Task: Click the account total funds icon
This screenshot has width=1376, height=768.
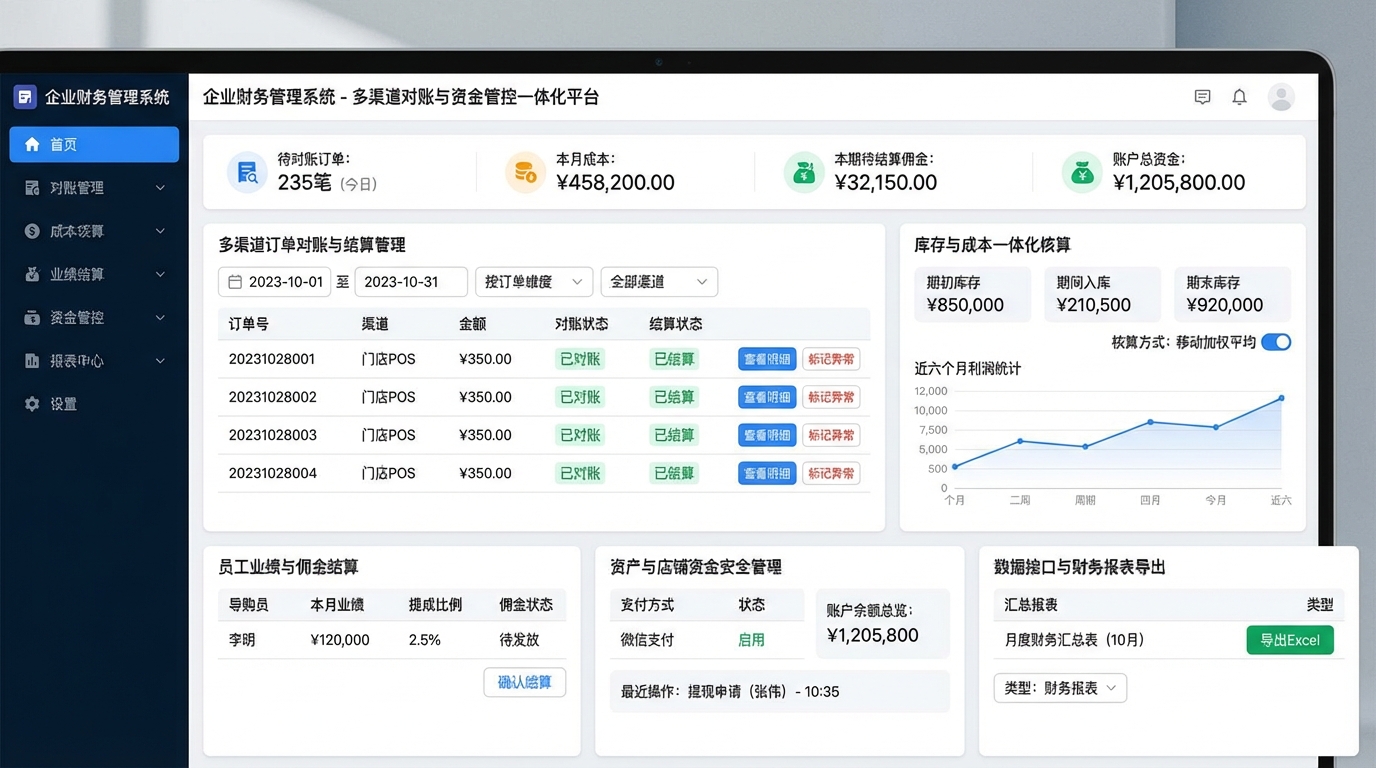Action: pos(1081,173)
